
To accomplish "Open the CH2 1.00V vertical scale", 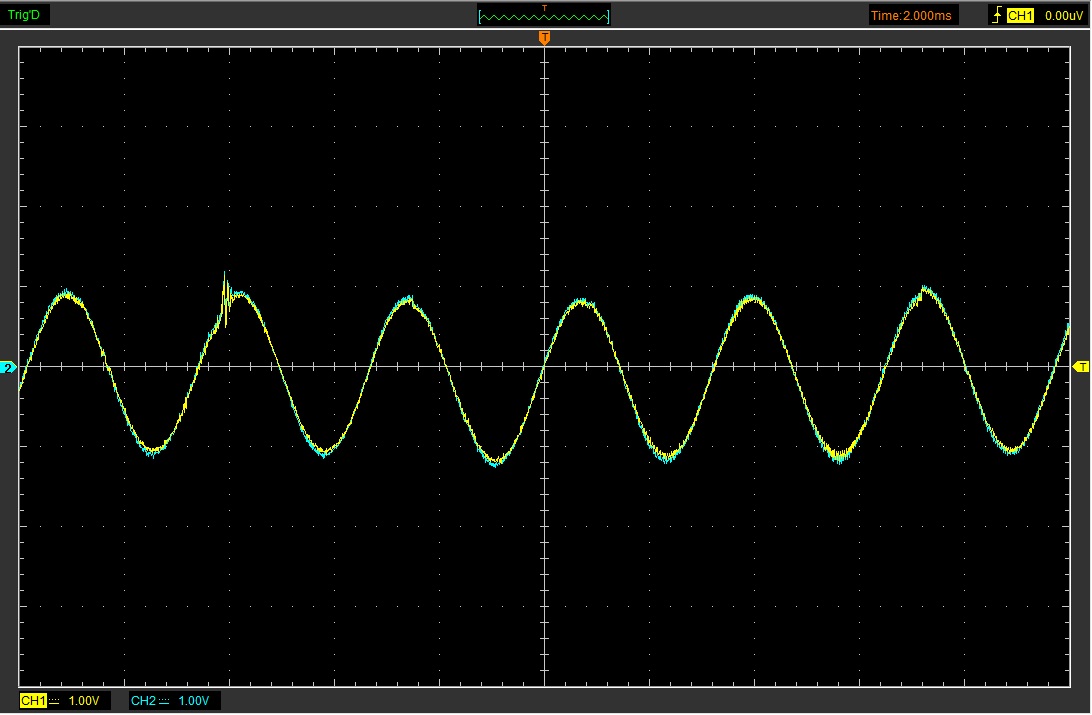I will (194, 701).
